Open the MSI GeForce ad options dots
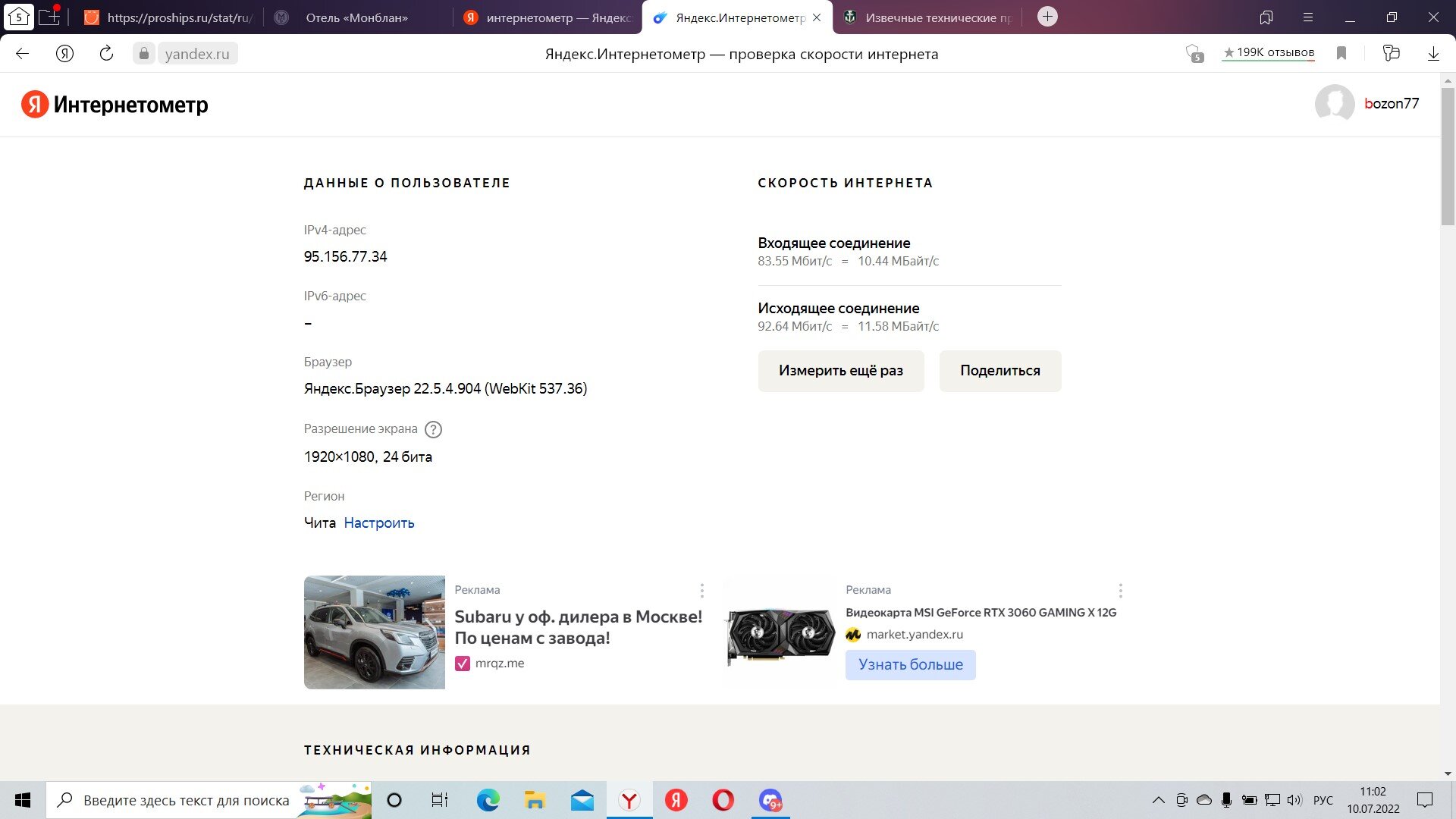Image resolution: width=1456 pixels, height=819 pixels. coord(1121,590)
